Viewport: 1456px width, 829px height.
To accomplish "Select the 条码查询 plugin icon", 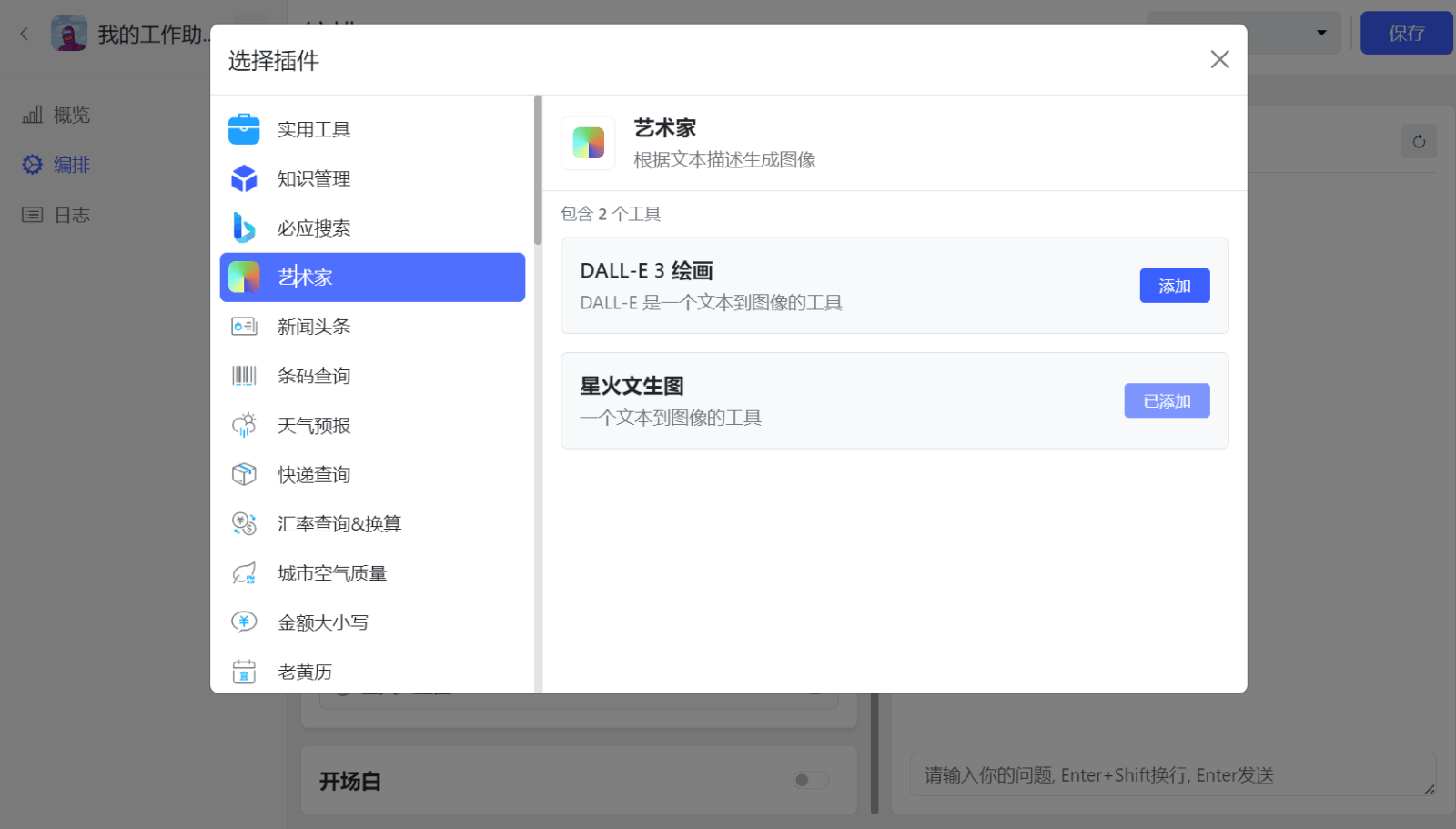I will pos(243,375).
